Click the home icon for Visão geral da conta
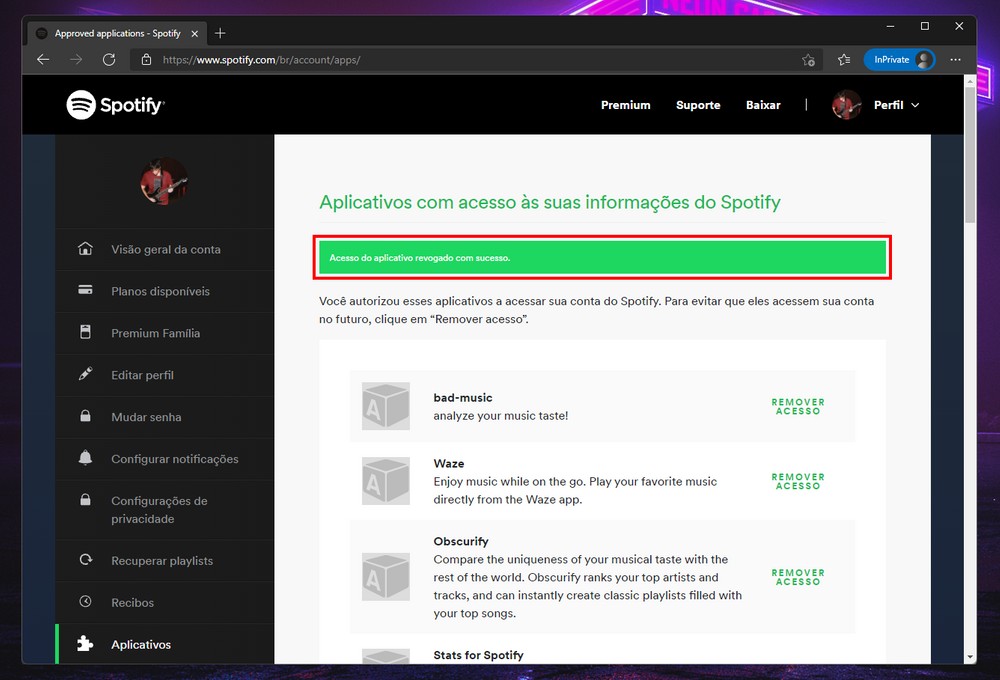Image resolution: width=1000 pixels, height=680 pixels. [86, 249]
